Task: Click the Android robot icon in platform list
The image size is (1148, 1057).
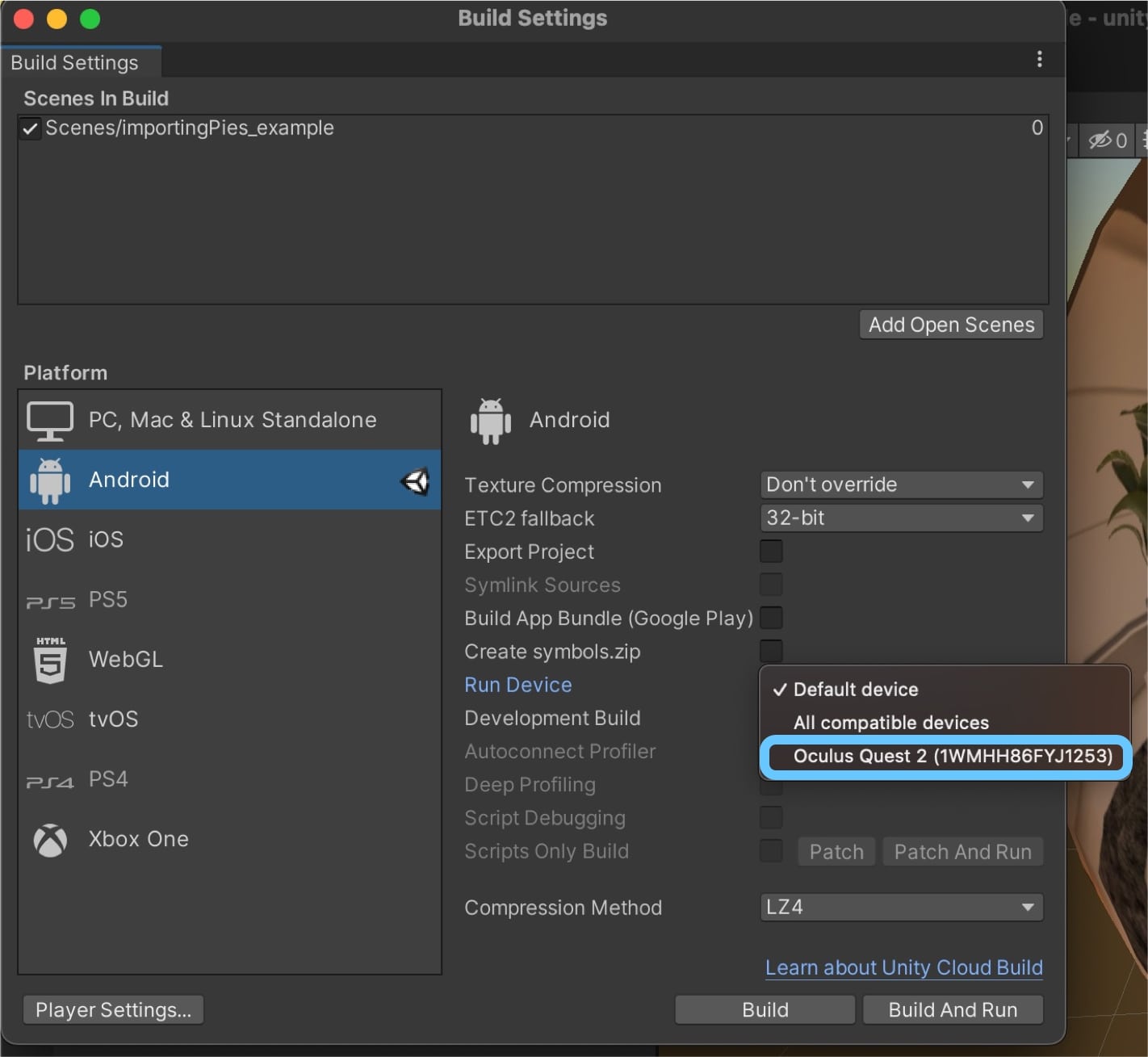Action: [x=50, y=480]
